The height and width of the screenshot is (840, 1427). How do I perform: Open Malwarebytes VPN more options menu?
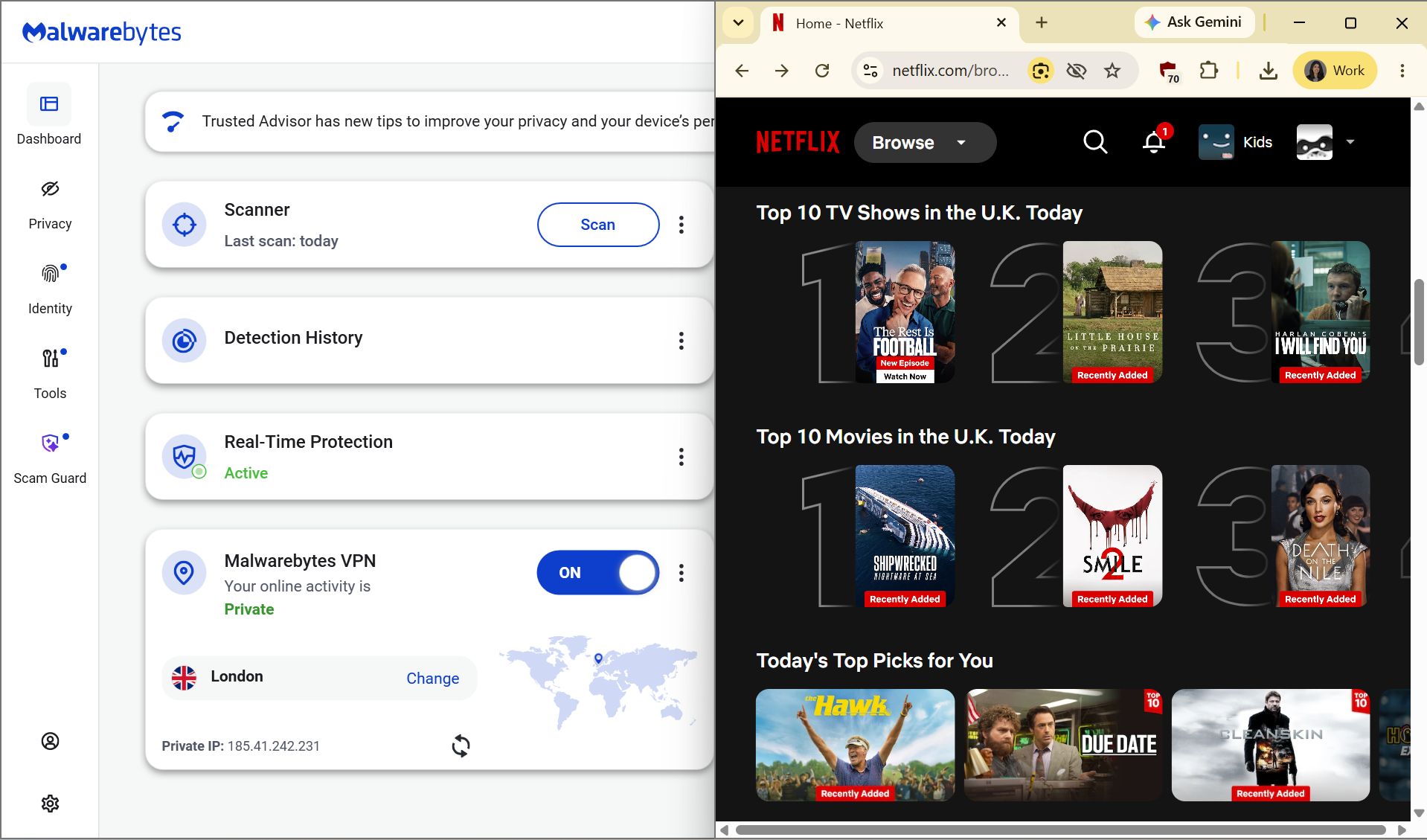[682, 573]
